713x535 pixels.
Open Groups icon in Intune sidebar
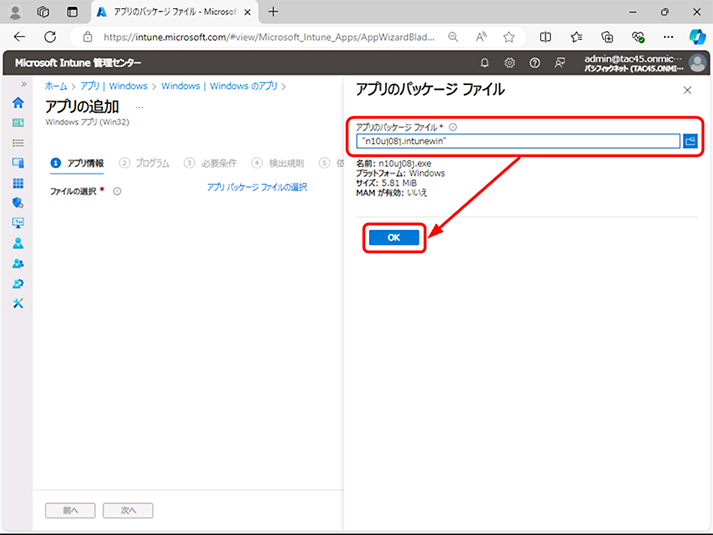click(18, 264)
